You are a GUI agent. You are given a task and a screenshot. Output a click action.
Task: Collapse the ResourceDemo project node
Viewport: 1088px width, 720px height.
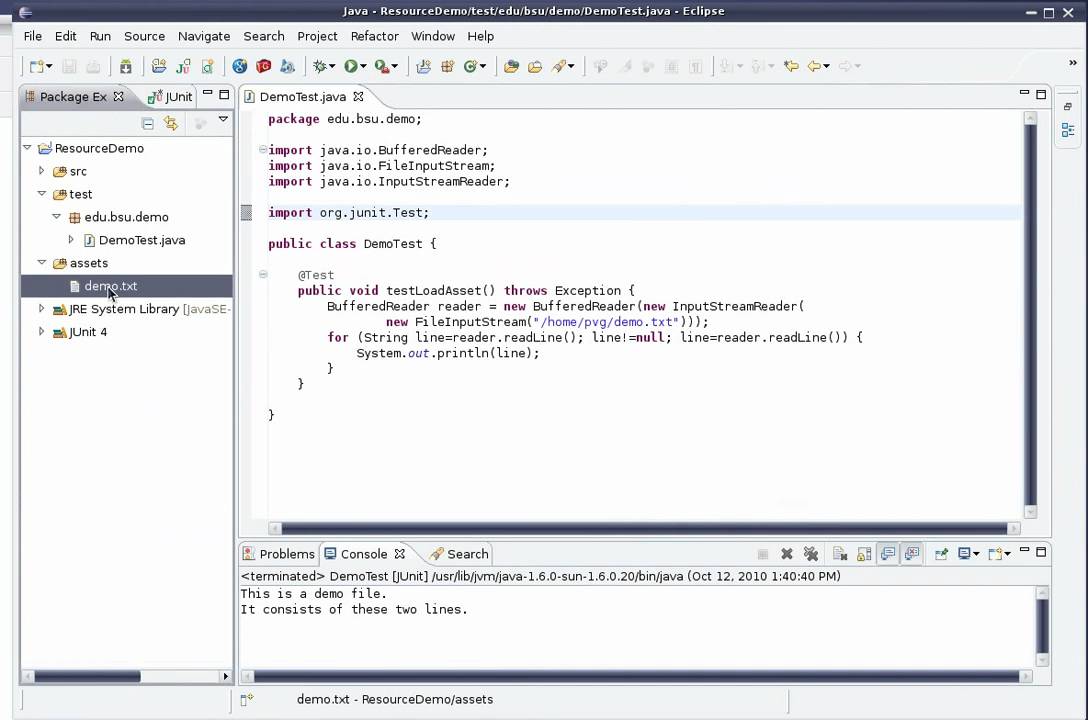(27, 148)
